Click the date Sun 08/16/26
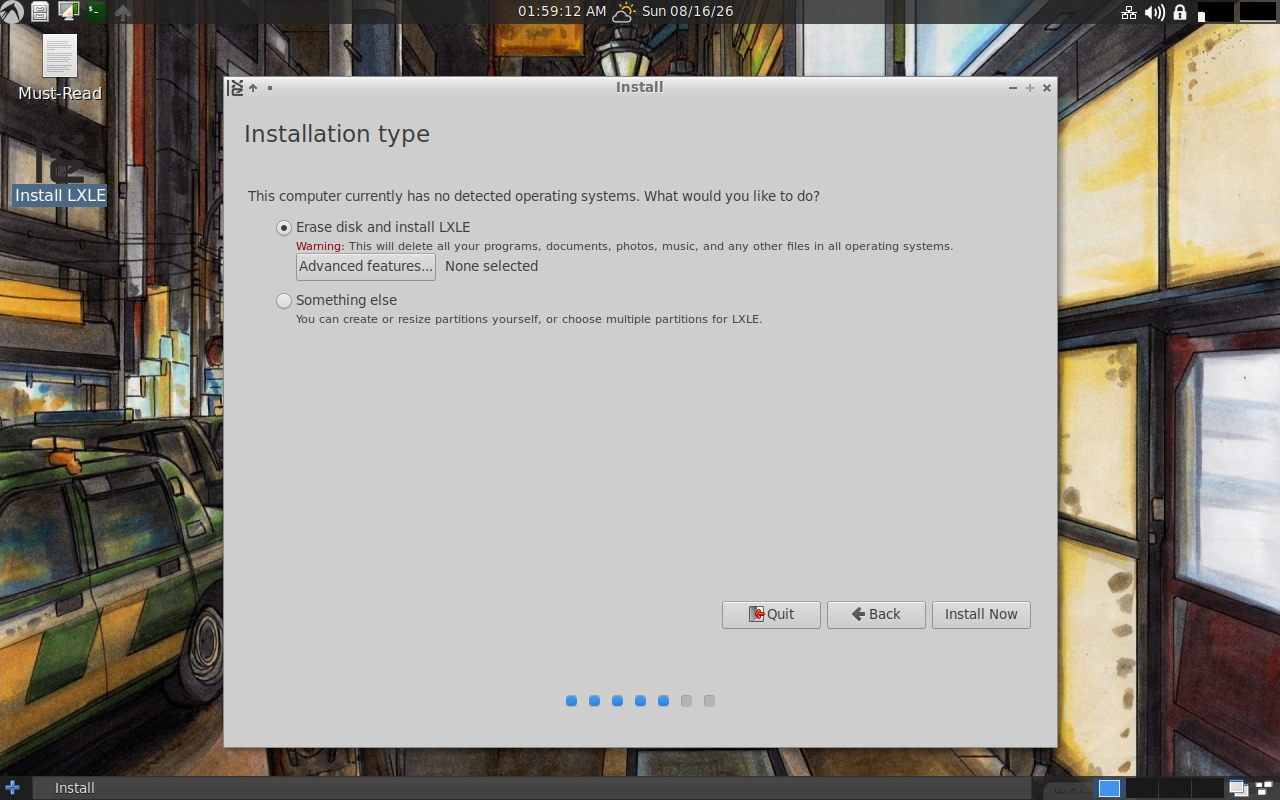This screenshot has height=800, width=1280. pyautogui.click(x=687, y=12)
